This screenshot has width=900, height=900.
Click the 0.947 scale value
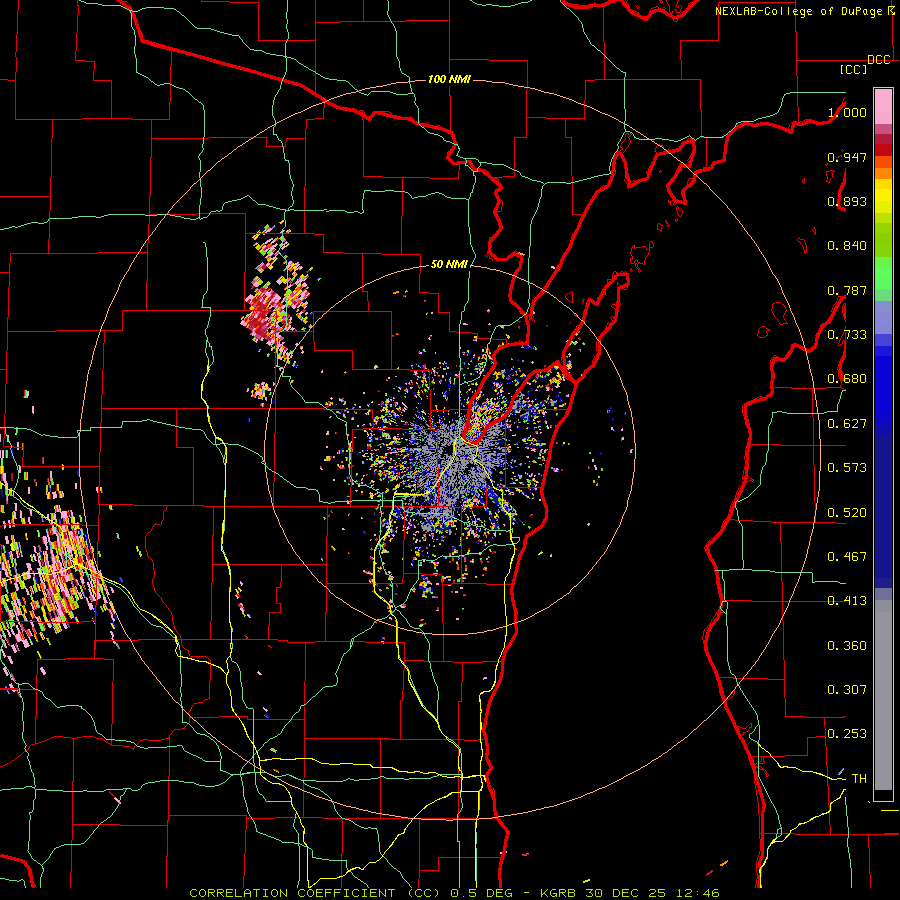click(847, 157)
